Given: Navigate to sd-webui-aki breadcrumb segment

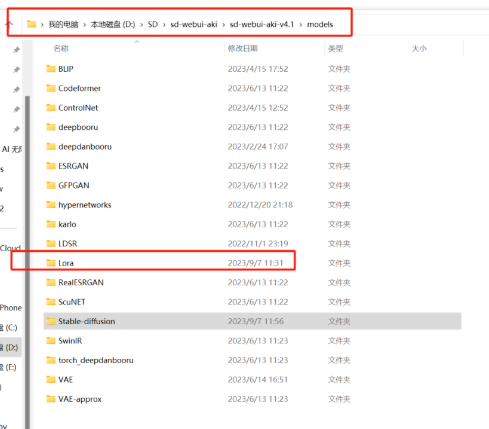Looking at the screenshot, I should (194, 24).
